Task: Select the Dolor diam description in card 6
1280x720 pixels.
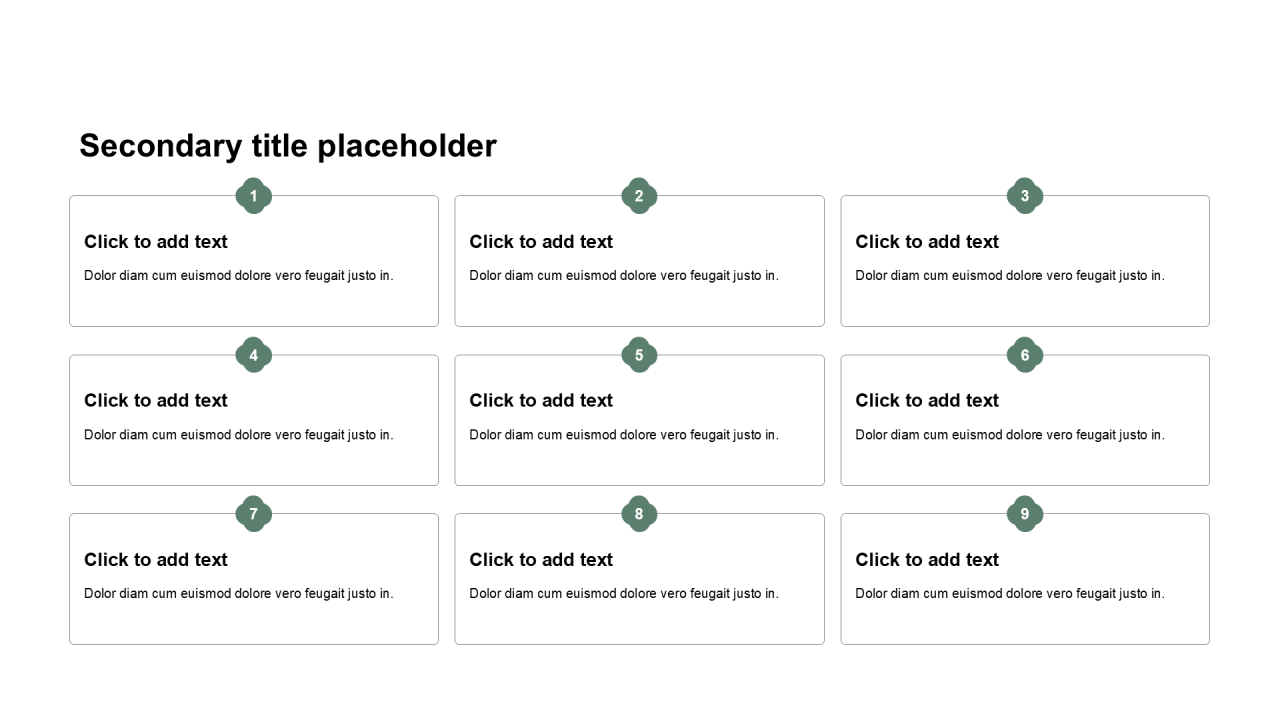Action: [1010, 435]
